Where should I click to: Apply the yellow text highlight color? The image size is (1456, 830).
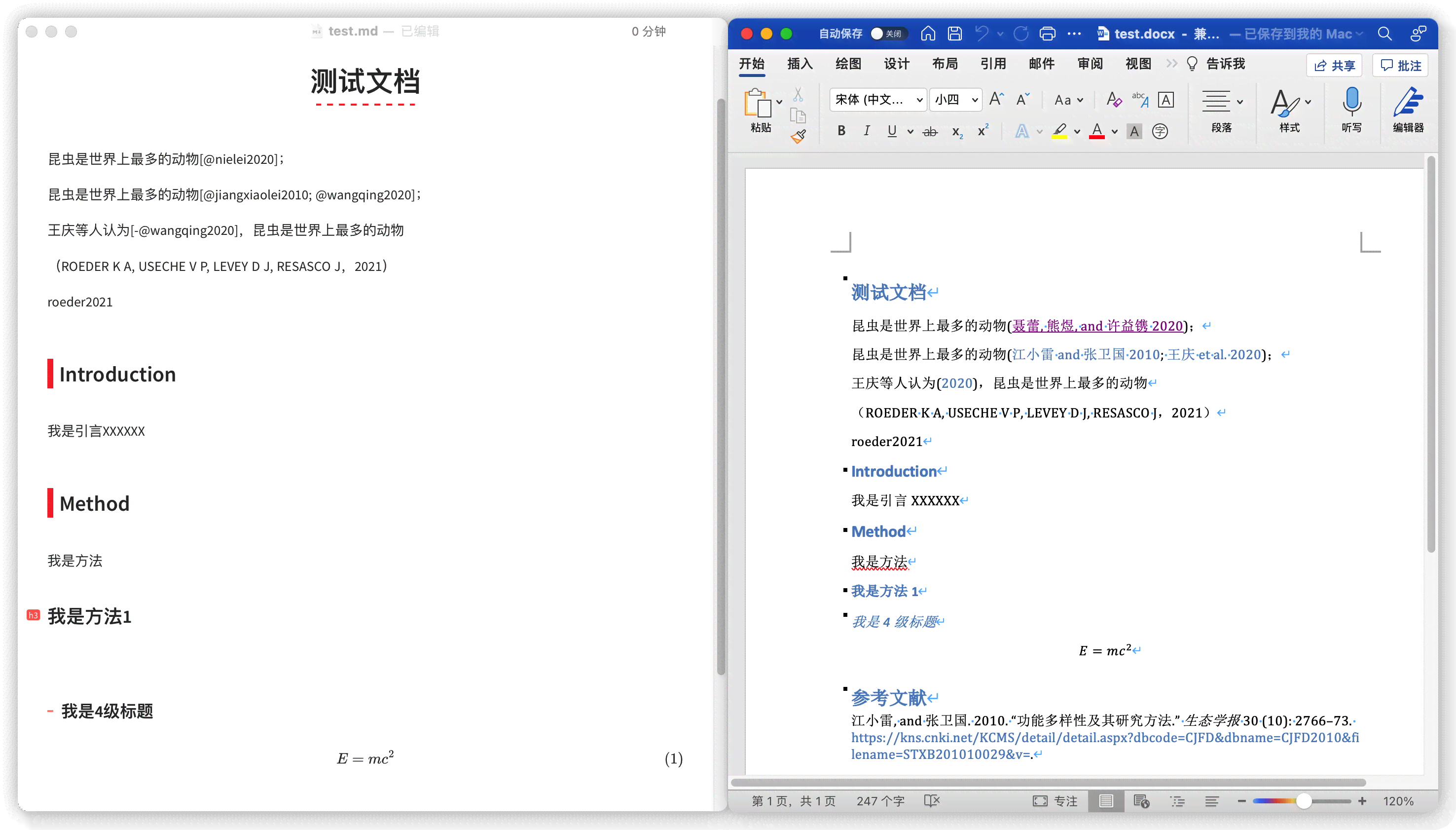(x=1059, y=132)
